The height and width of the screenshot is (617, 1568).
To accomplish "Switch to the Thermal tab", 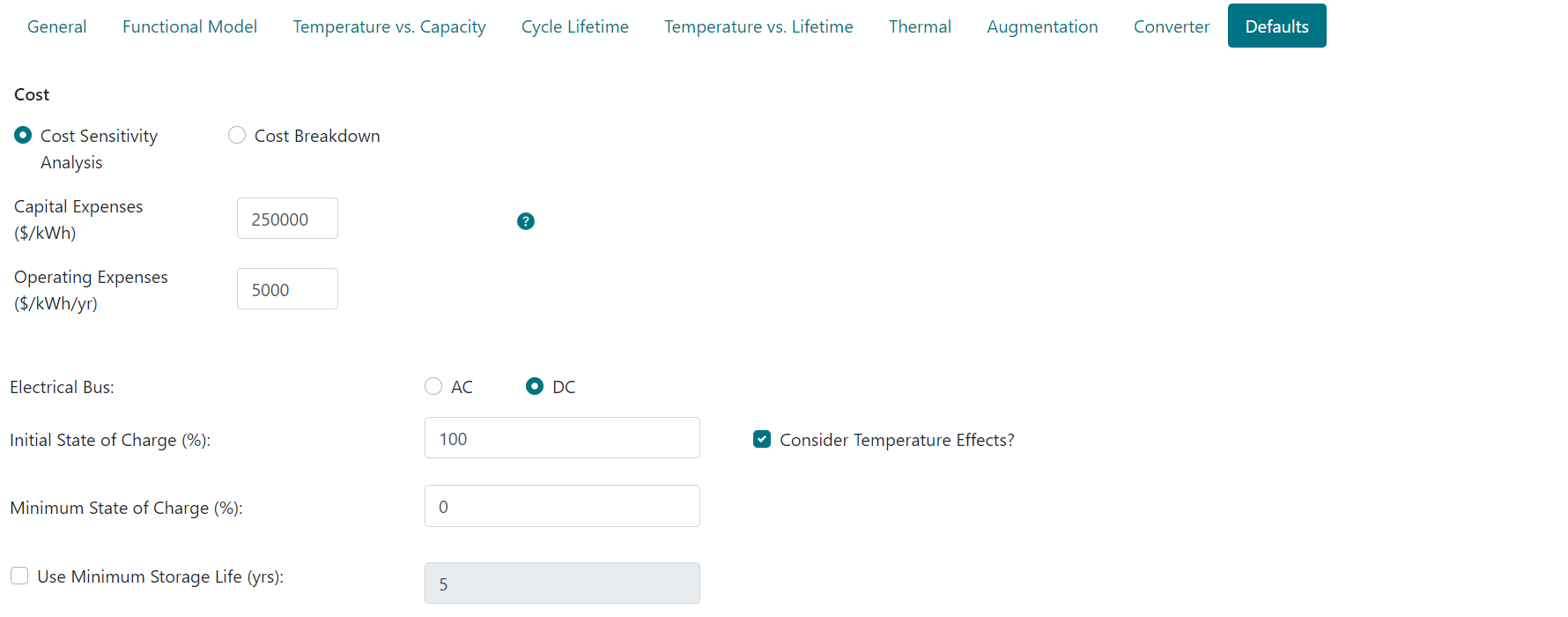I will (920, 26).
